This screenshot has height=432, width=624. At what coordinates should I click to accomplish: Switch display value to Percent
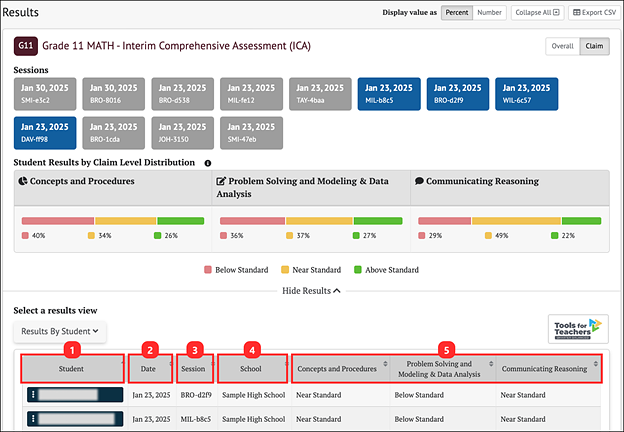[456, 12]
